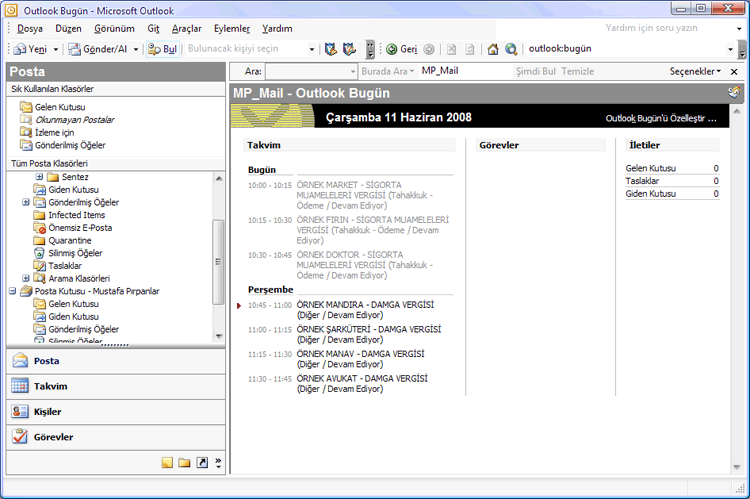The height and width of the screenshot is (499, 750).
Task: Select Silinmiş Öğeler folder in tree
Action: [75, 253]
